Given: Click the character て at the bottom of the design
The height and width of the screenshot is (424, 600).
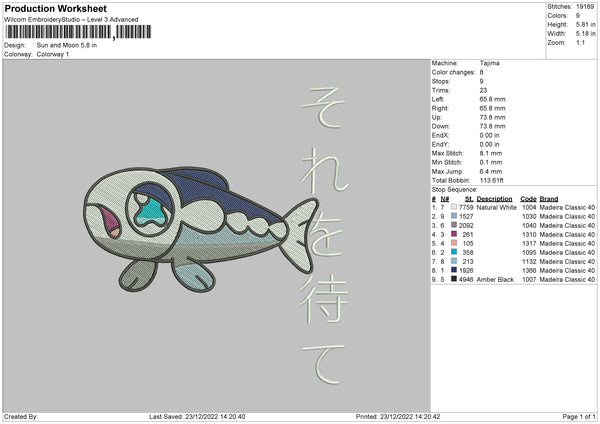Looking at the screenshot, I should pyautogui.click(x=324, y=364).
